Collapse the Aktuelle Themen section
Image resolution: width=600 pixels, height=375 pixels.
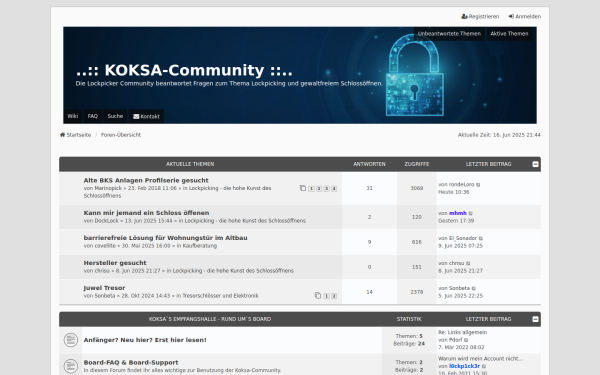[535, 164]
